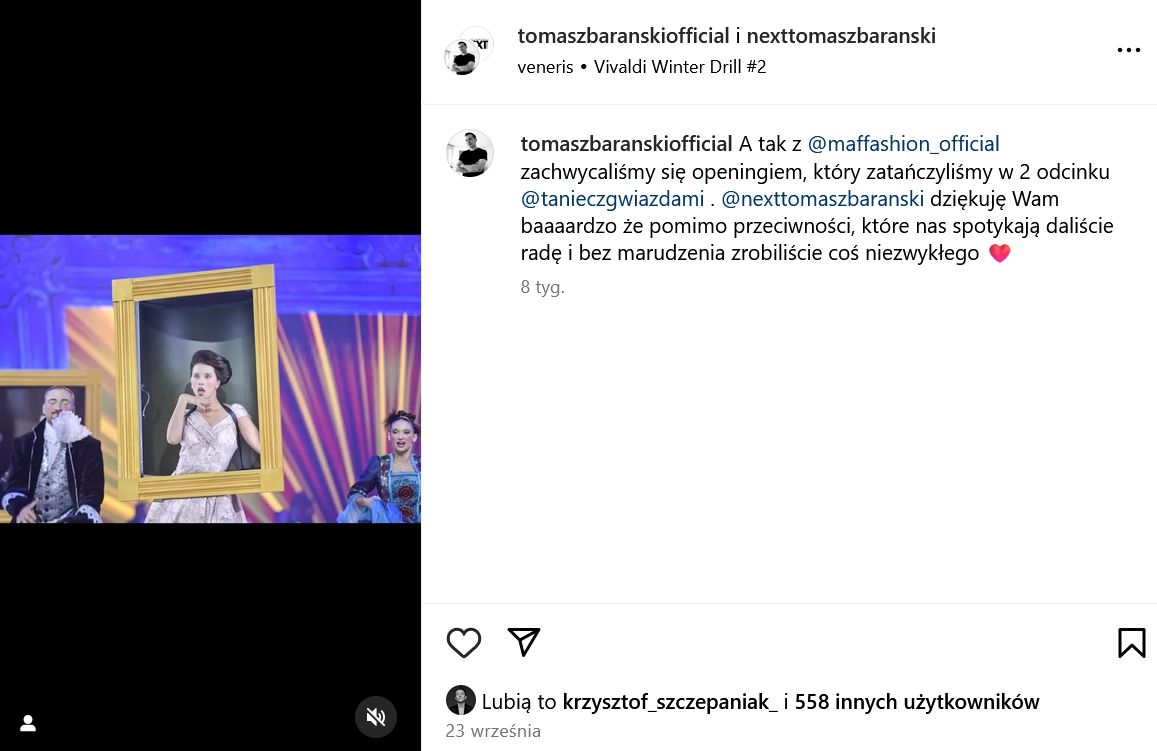1157x751 pixels.
Task: Click the tomaszbaranskiofficial username in the caption
Action: [626, 144]
